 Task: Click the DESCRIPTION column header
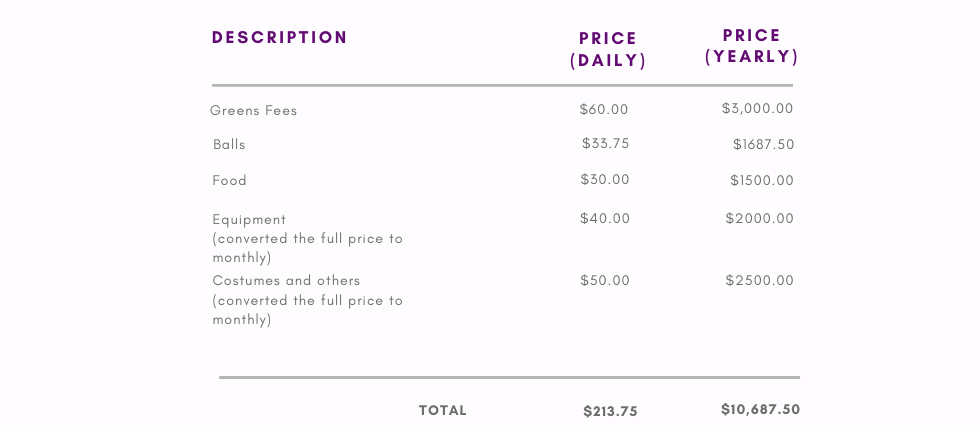279,38
